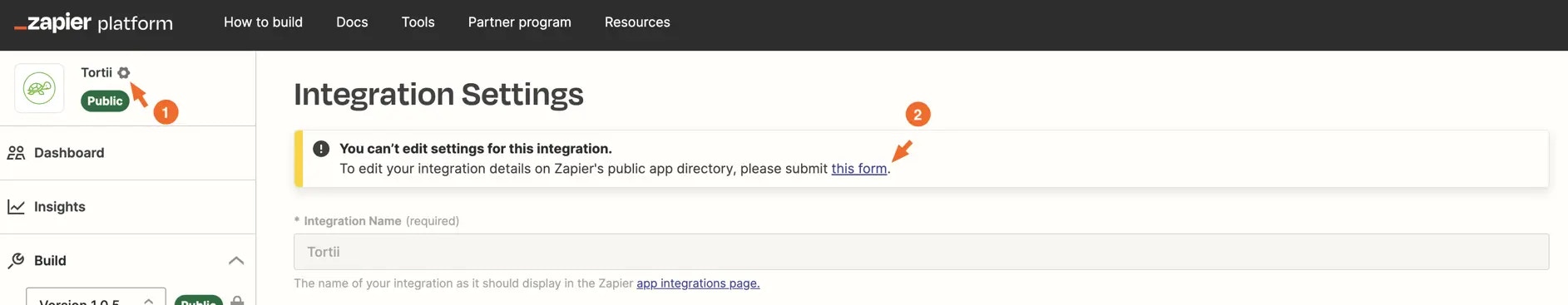
Task: Follow the "this form" link
Action: 859,169
